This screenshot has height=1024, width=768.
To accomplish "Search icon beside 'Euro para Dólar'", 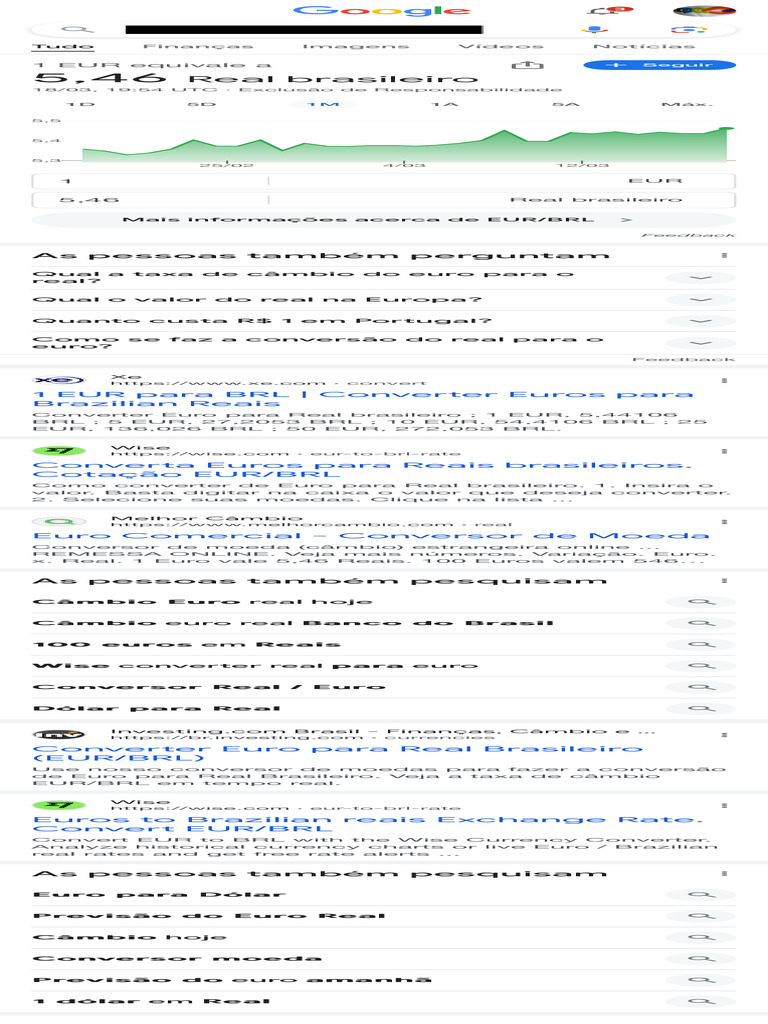I will (701, 895).
